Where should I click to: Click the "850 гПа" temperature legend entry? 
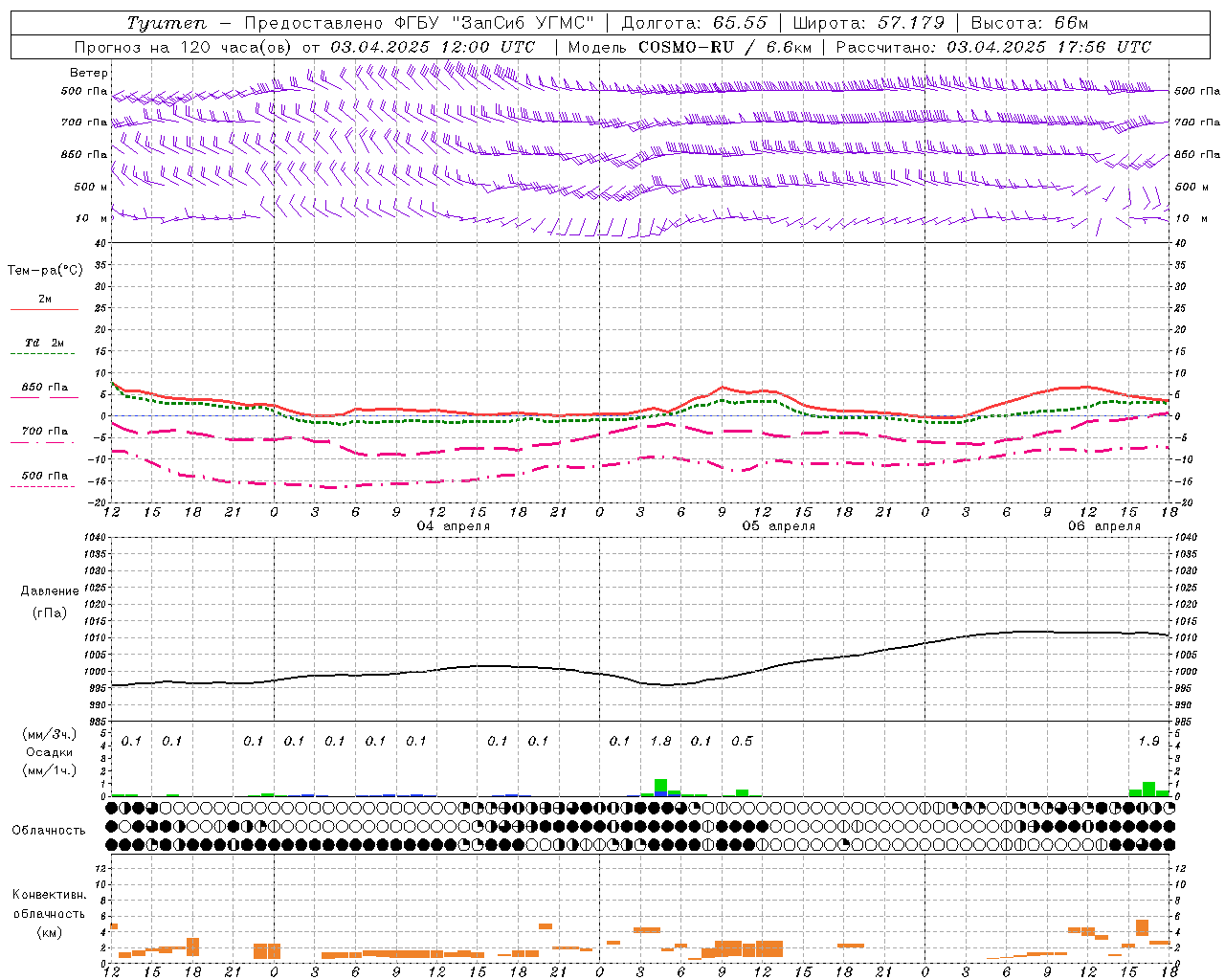click(45, 388)
